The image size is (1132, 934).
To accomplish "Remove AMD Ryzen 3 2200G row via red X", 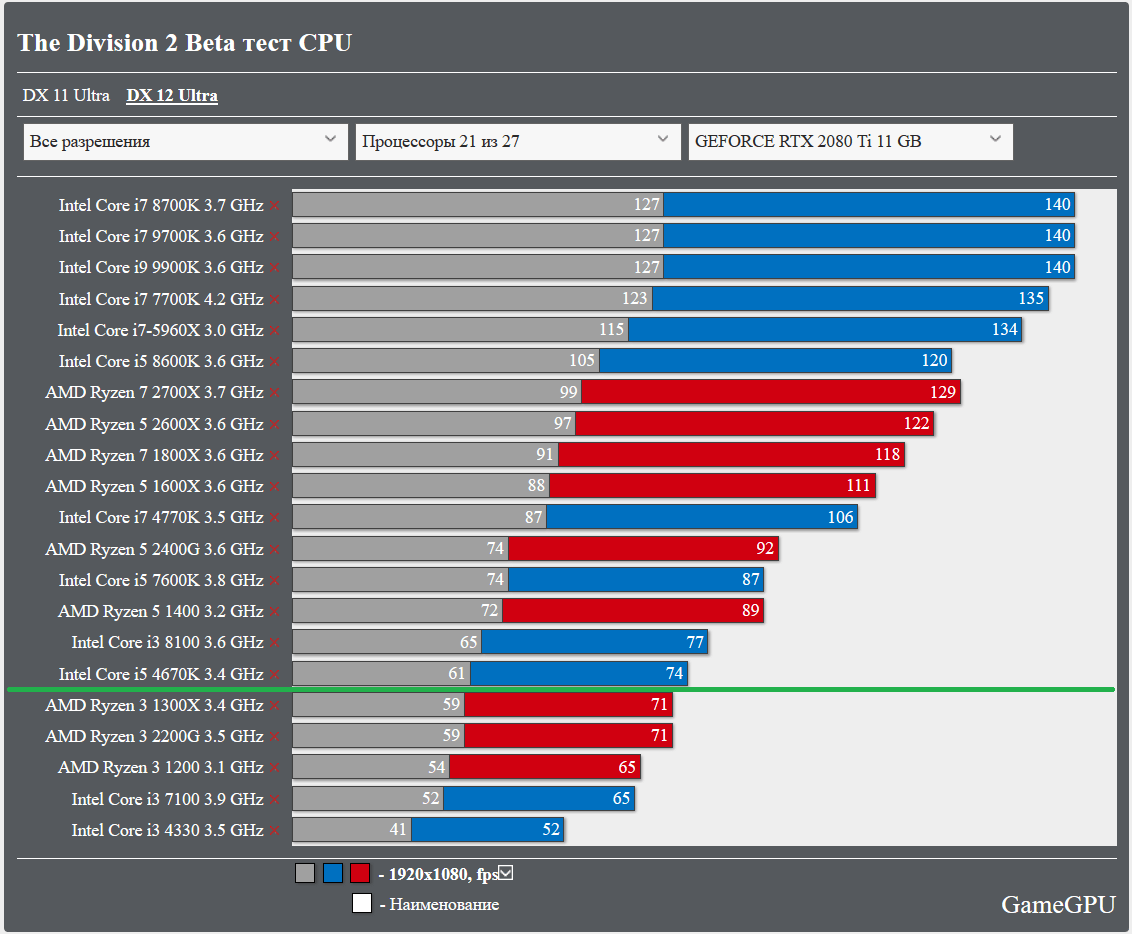I will pyautogui.click(x=275, y=736).
